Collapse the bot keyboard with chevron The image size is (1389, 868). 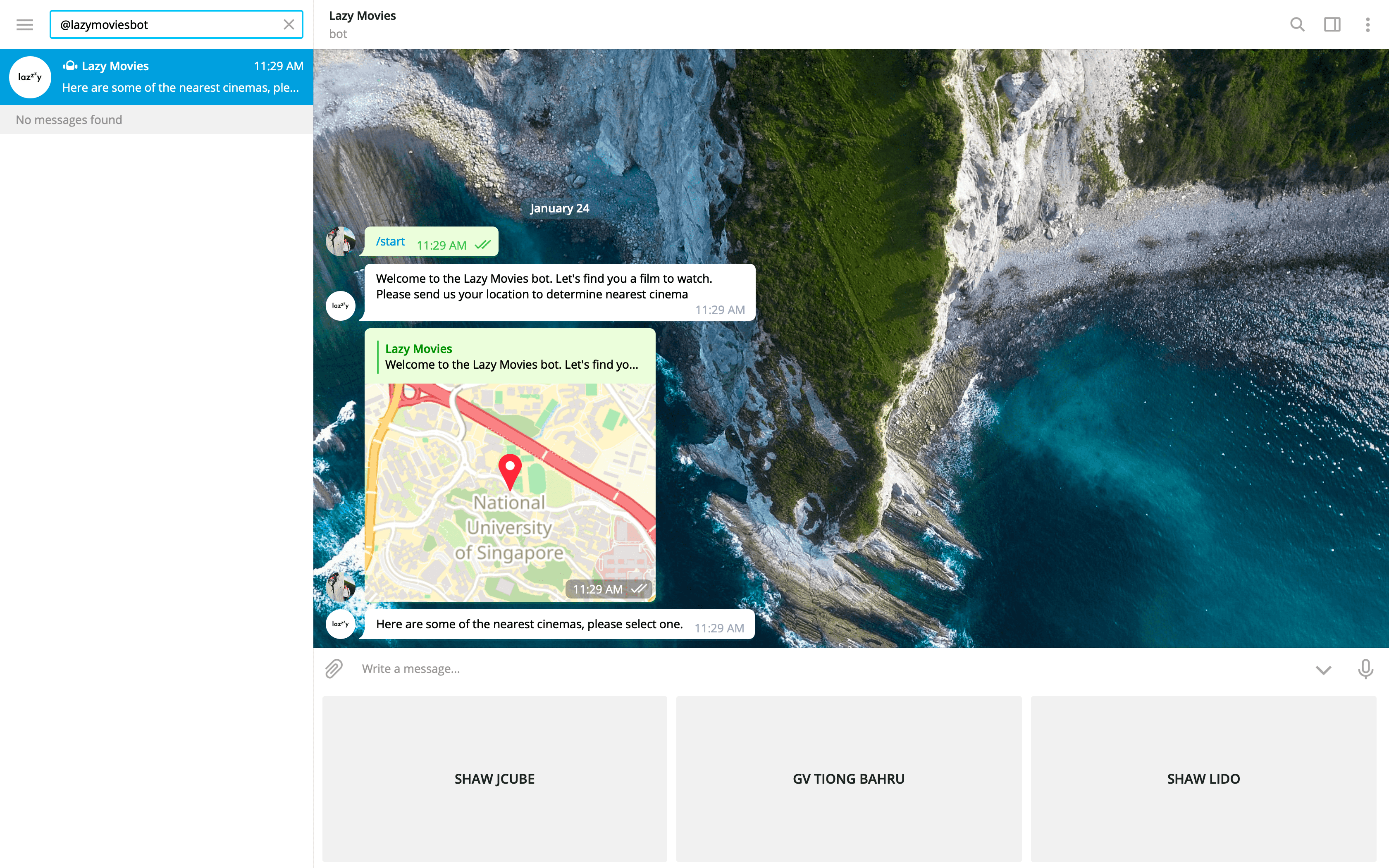(1324, 670)
